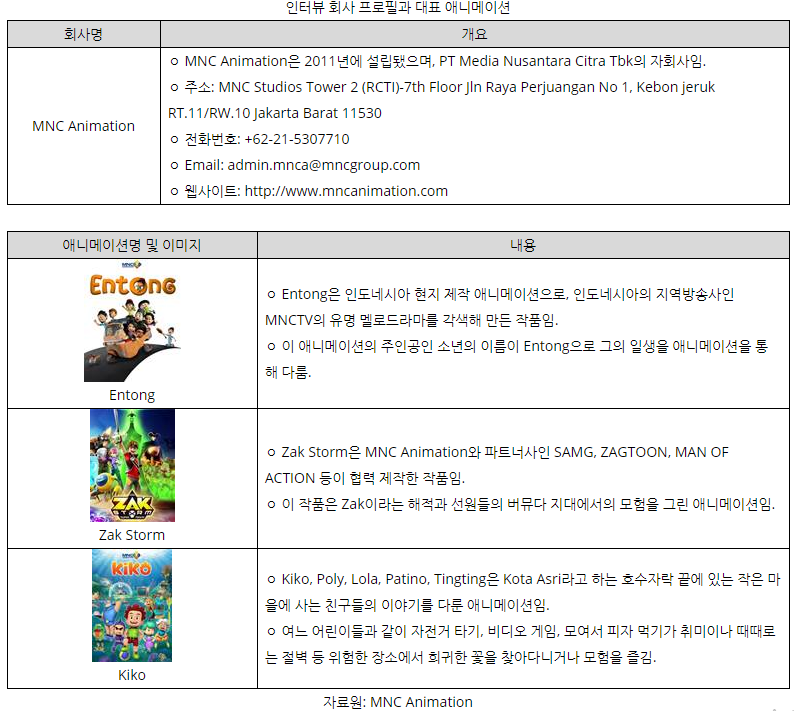The height and width of the screenshot is (711, 794).
Task: Click the Kiko animation poster image
Action: click(132, 606)
